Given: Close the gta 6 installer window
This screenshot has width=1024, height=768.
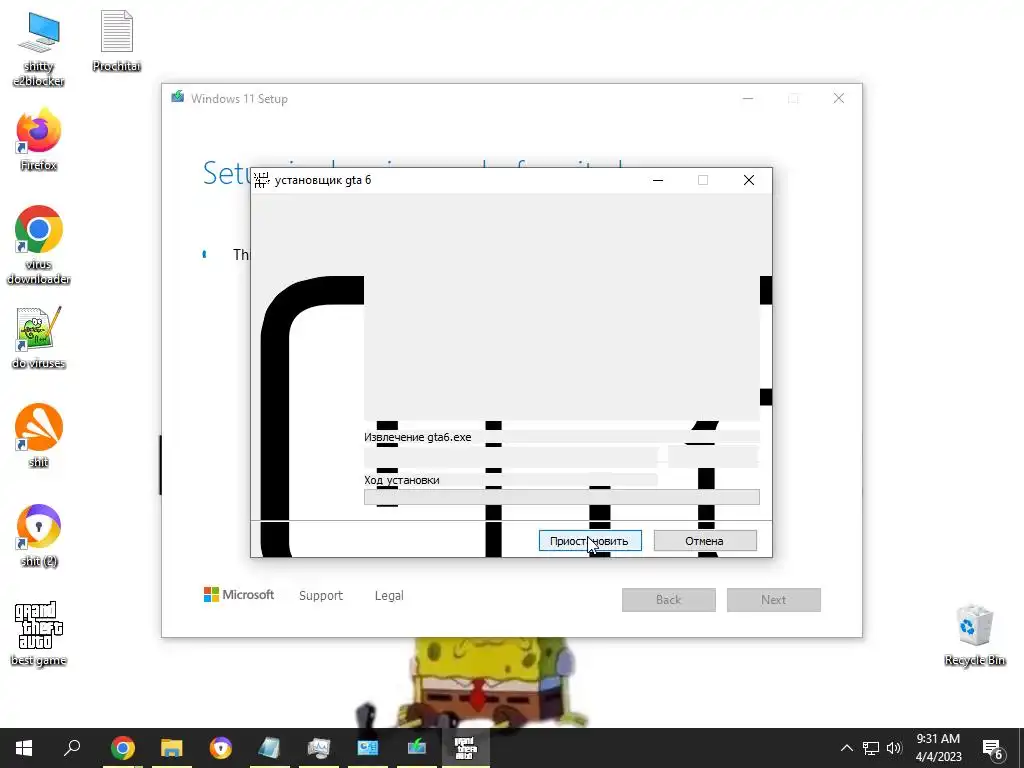Looking at the screenshot, I should (748, 180).
